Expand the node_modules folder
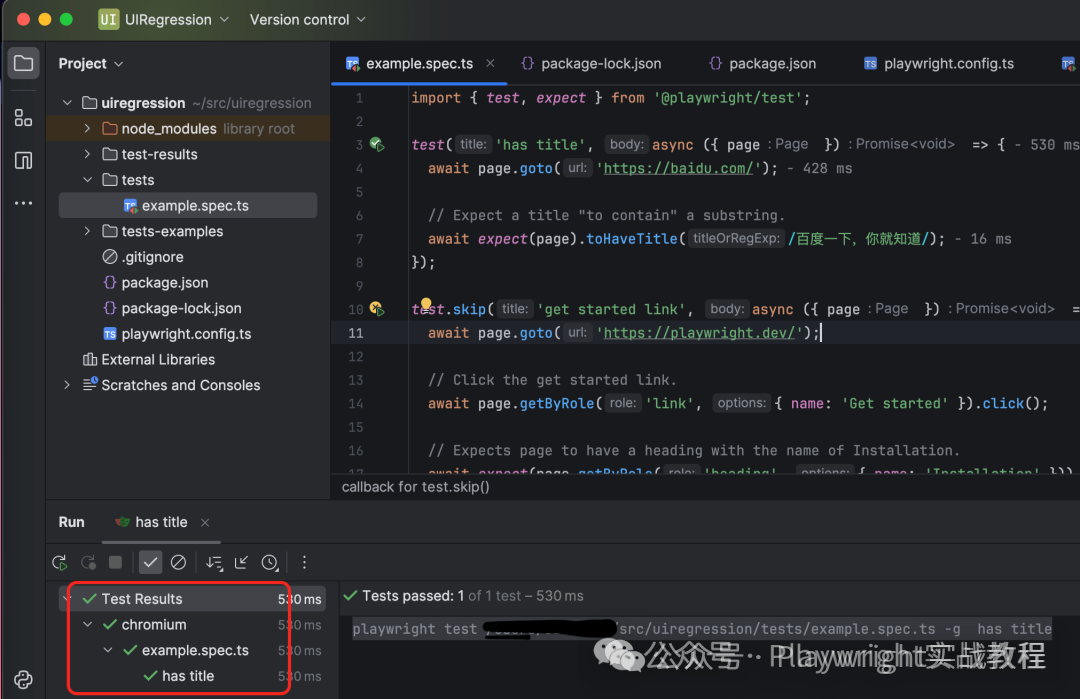The image size is (1080, 699). pyautogui.click(x=88, y=129)
